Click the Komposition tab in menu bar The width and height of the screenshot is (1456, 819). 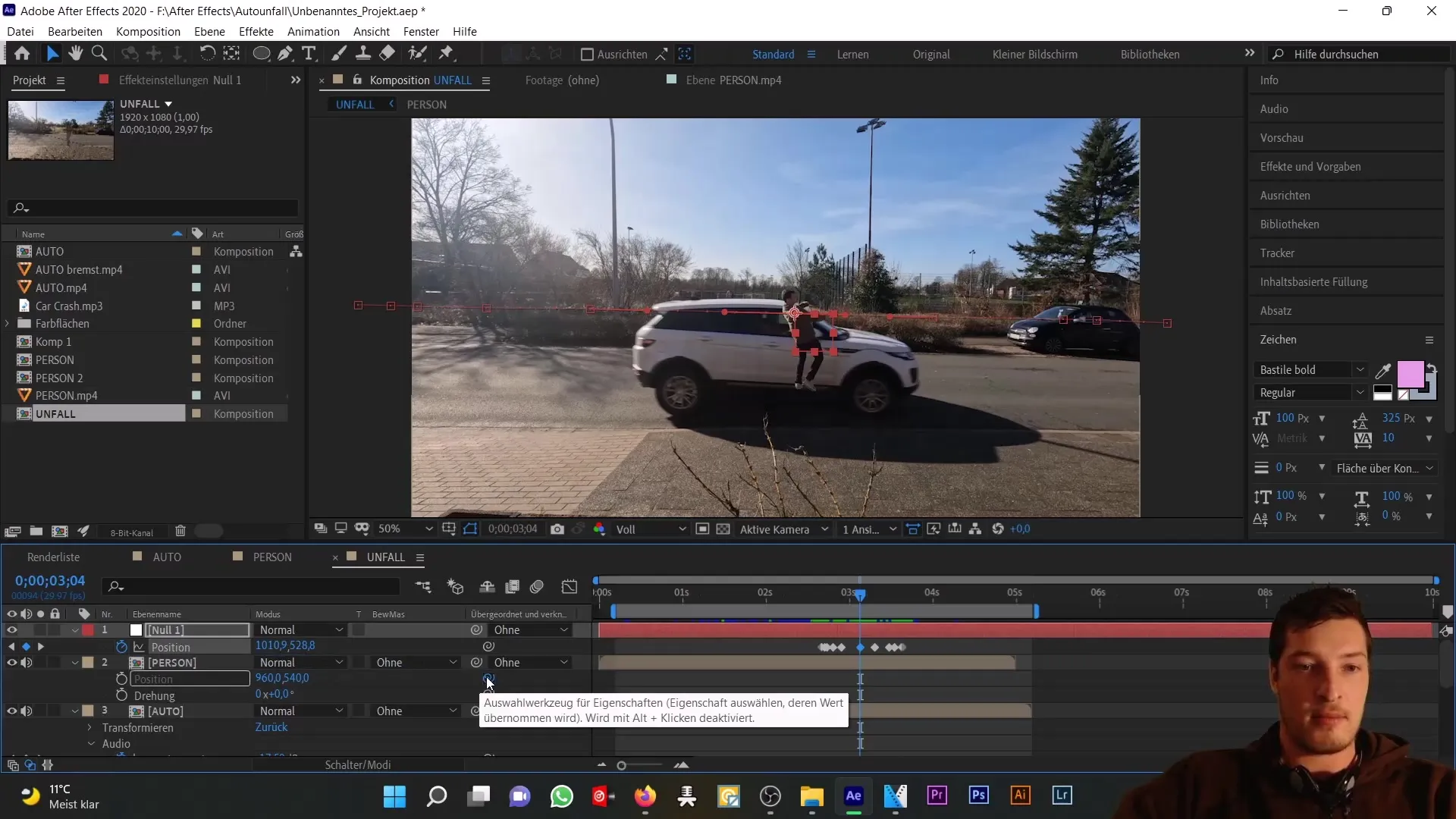(148, 31)
